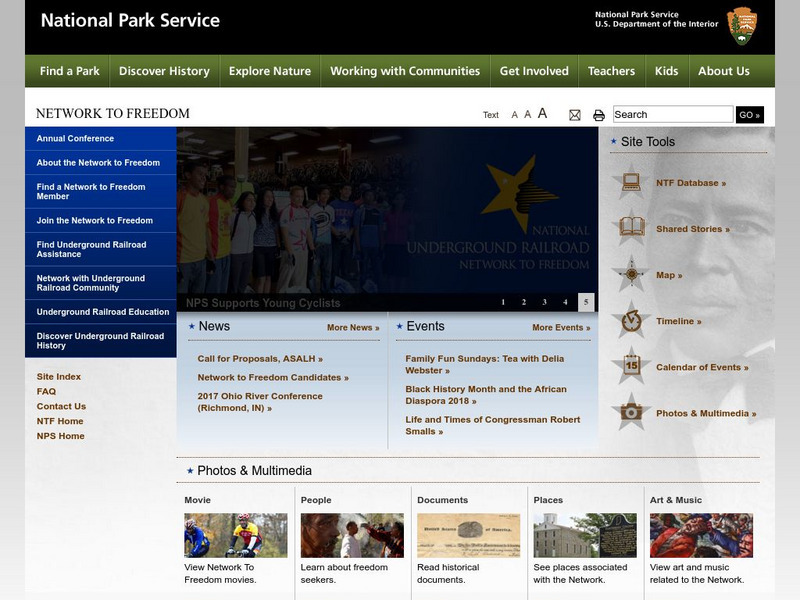Image resolution: width=800 pixels, height=600 pixels.
Task: Click the Calendar of Events text link
Action: coord(702,367)
